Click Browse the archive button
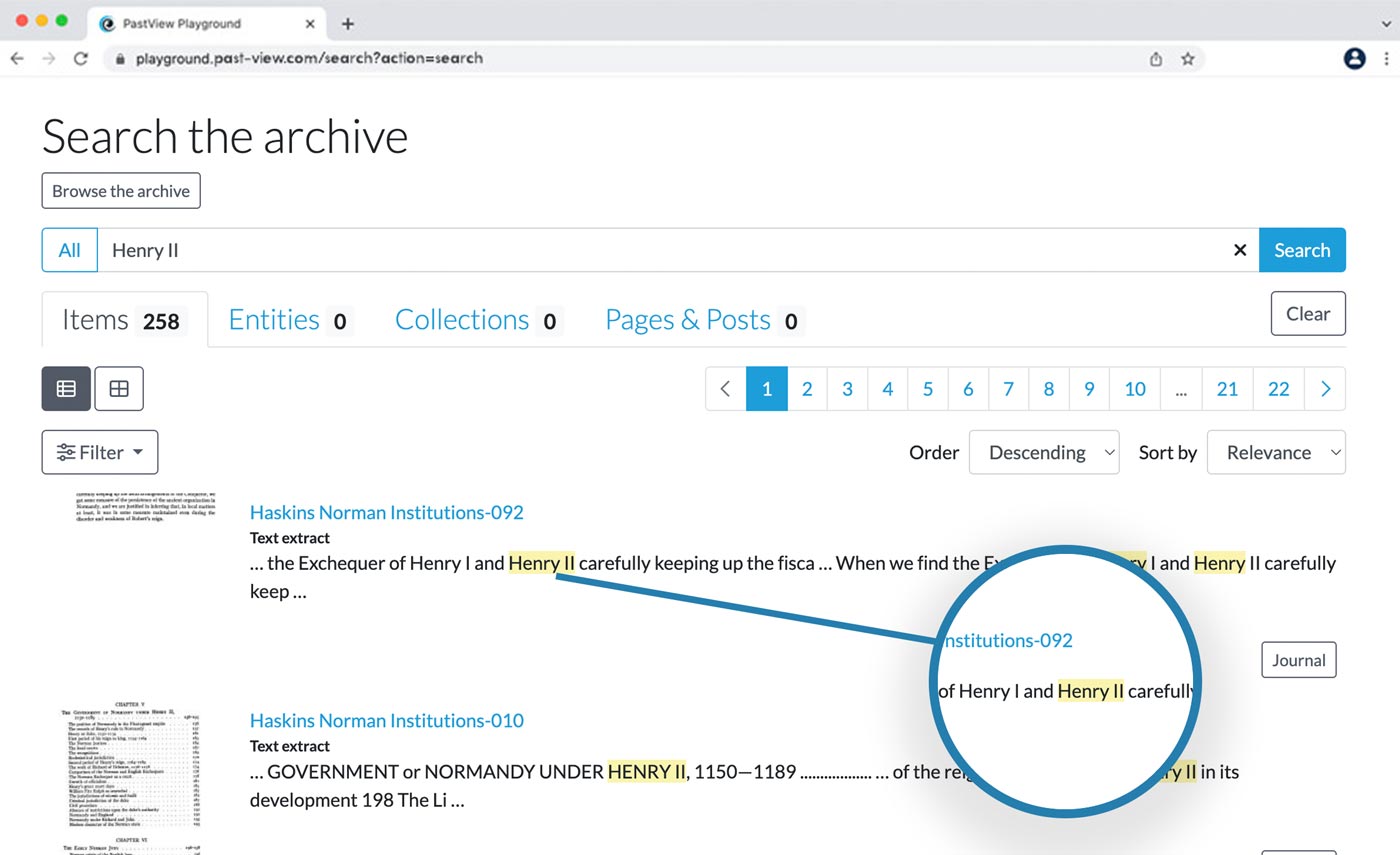The width and height of the screenshot is (1400, 855). 121,191
